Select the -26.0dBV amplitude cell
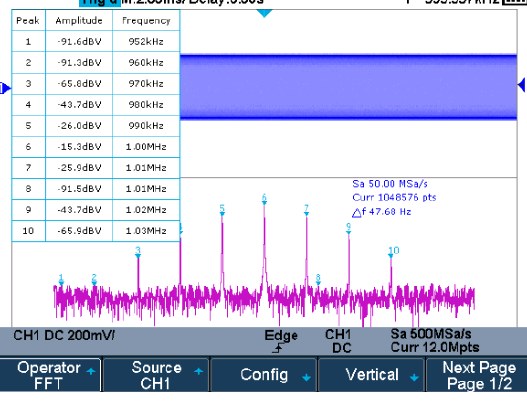 (79, 126)
